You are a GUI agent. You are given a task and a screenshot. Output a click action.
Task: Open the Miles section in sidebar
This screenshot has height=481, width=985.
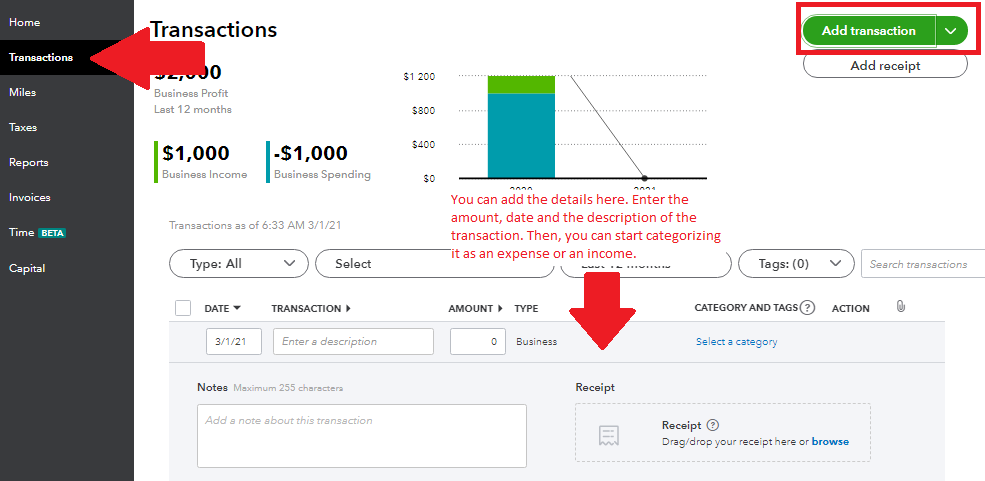(23, 93)
